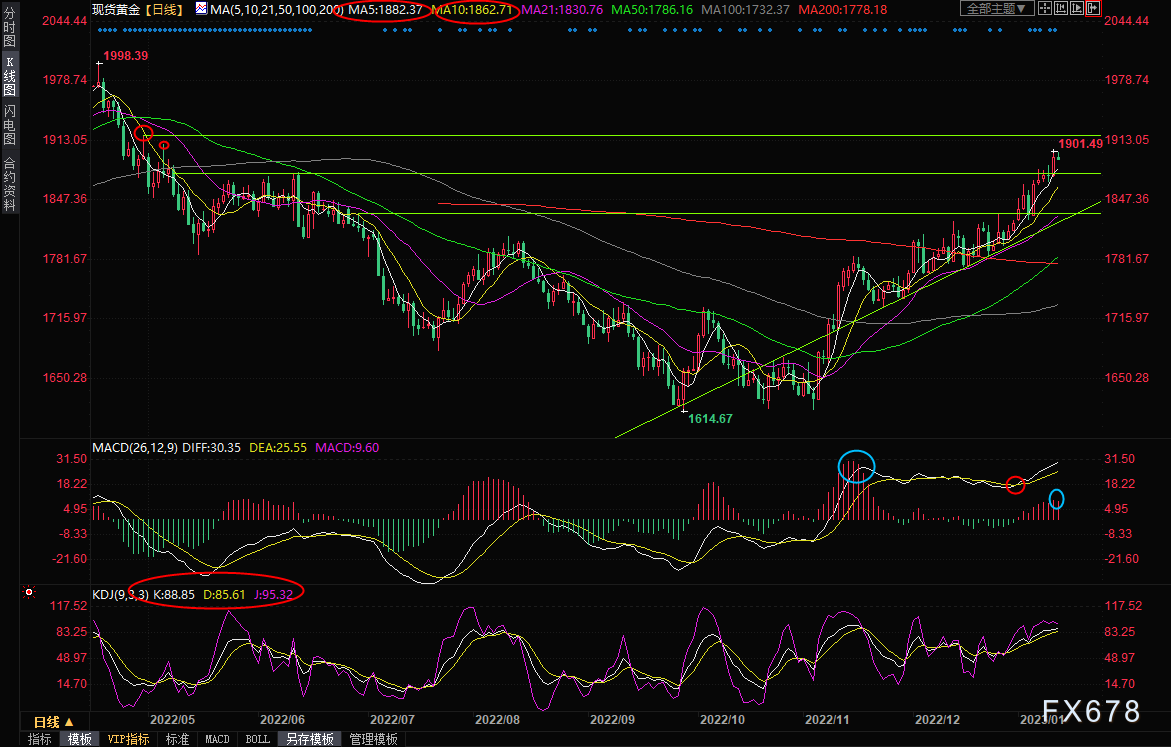This screenshot has width=1171, height=747.
Task: Click the 1998.39 high price label
Action: 125,55
